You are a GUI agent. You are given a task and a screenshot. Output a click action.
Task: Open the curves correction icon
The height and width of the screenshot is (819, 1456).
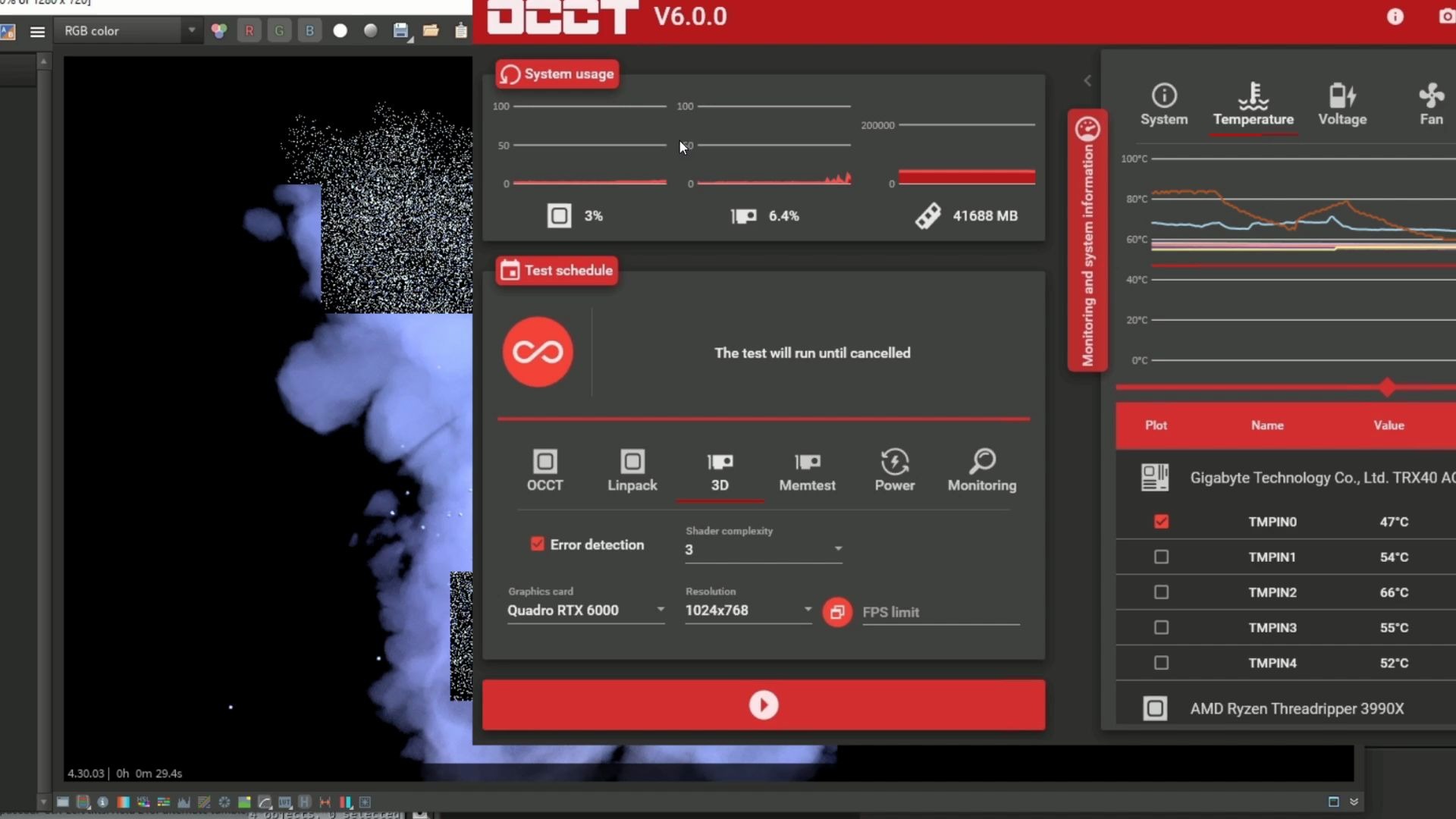204,802
